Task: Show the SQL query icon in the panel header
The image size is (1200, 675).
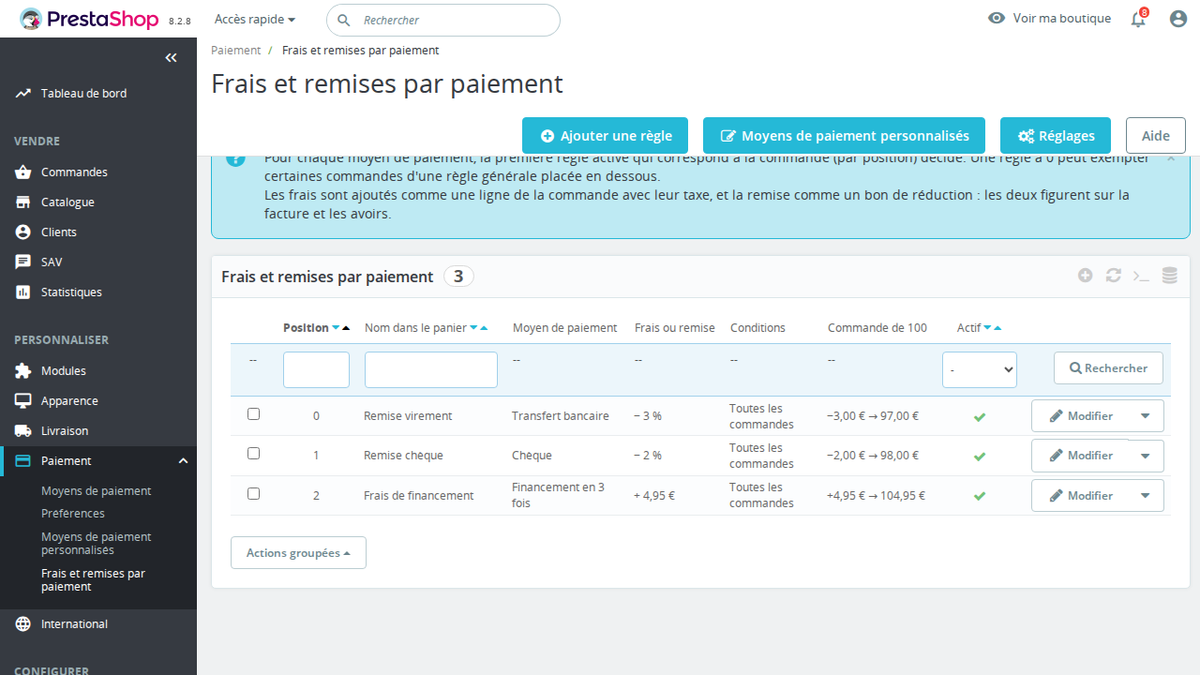Action: click(x=1141, y=275)
